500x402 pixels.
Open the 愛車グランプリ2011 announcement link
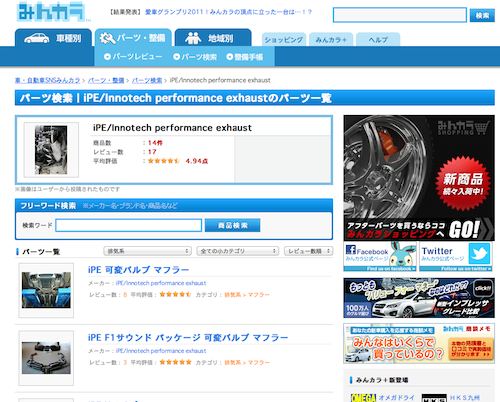[x=228, y=12]
